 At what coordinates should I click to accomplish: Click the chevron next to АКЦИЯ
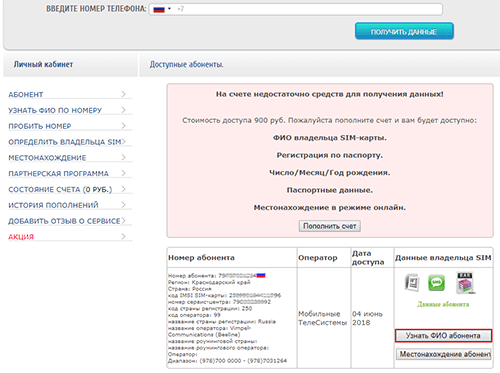click(x=123, y=236)
